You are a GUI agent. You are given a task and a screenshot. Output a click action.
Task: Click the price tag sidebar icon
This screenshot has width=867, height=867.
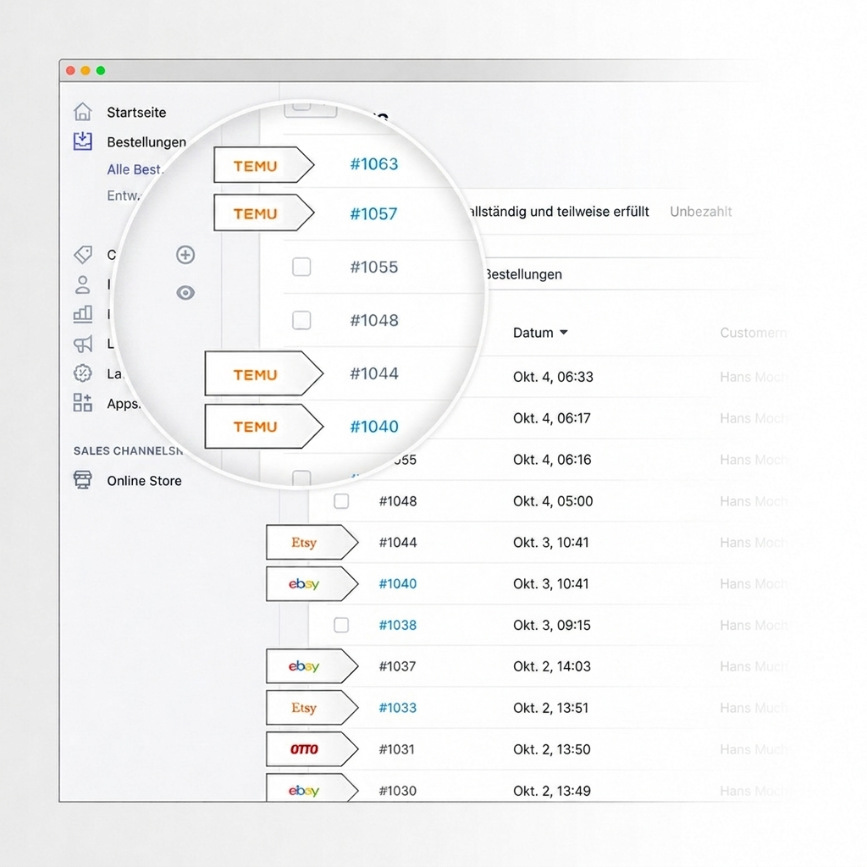pos(83,254)
